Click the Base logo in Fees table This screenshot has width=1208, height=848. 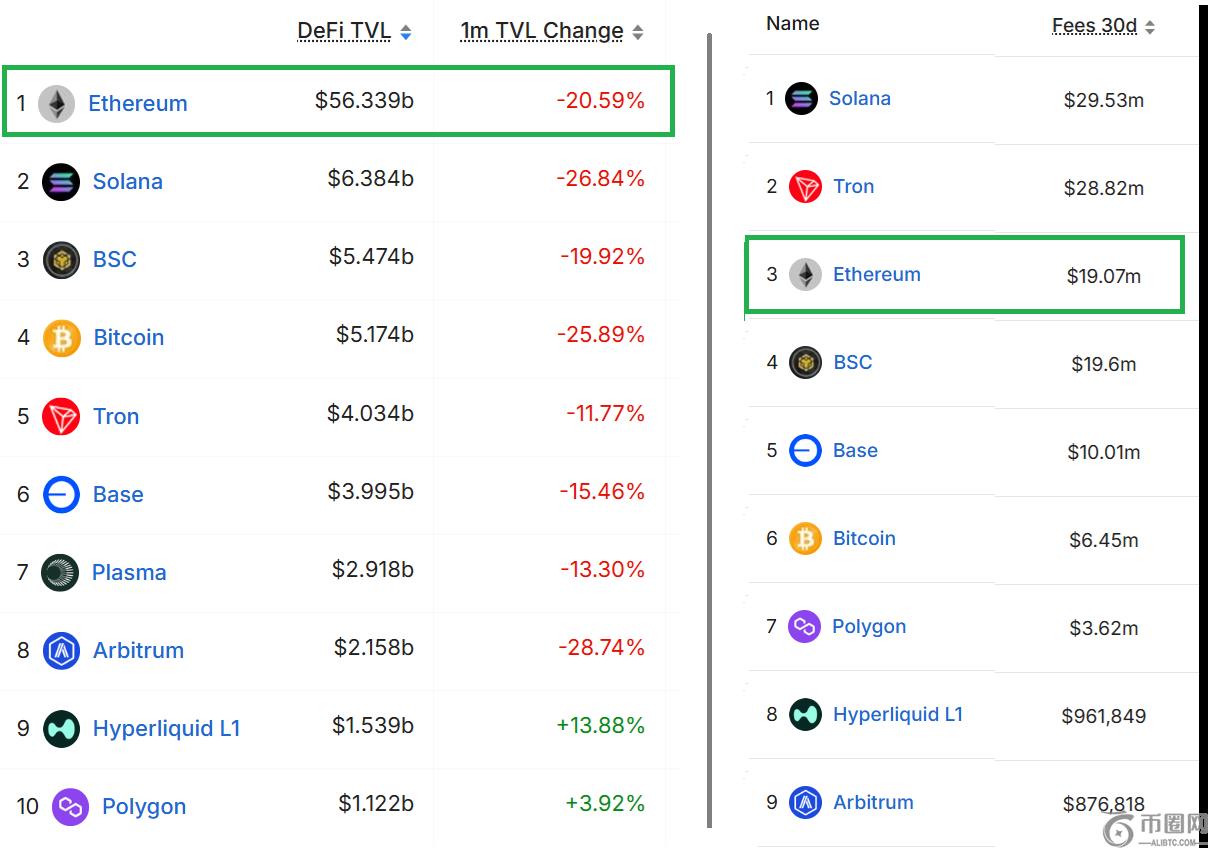[x=805, y=451]
